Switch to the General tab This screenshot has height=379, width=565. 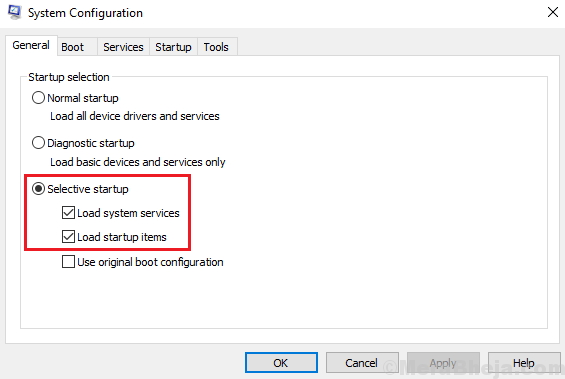[x=31, y=45]
